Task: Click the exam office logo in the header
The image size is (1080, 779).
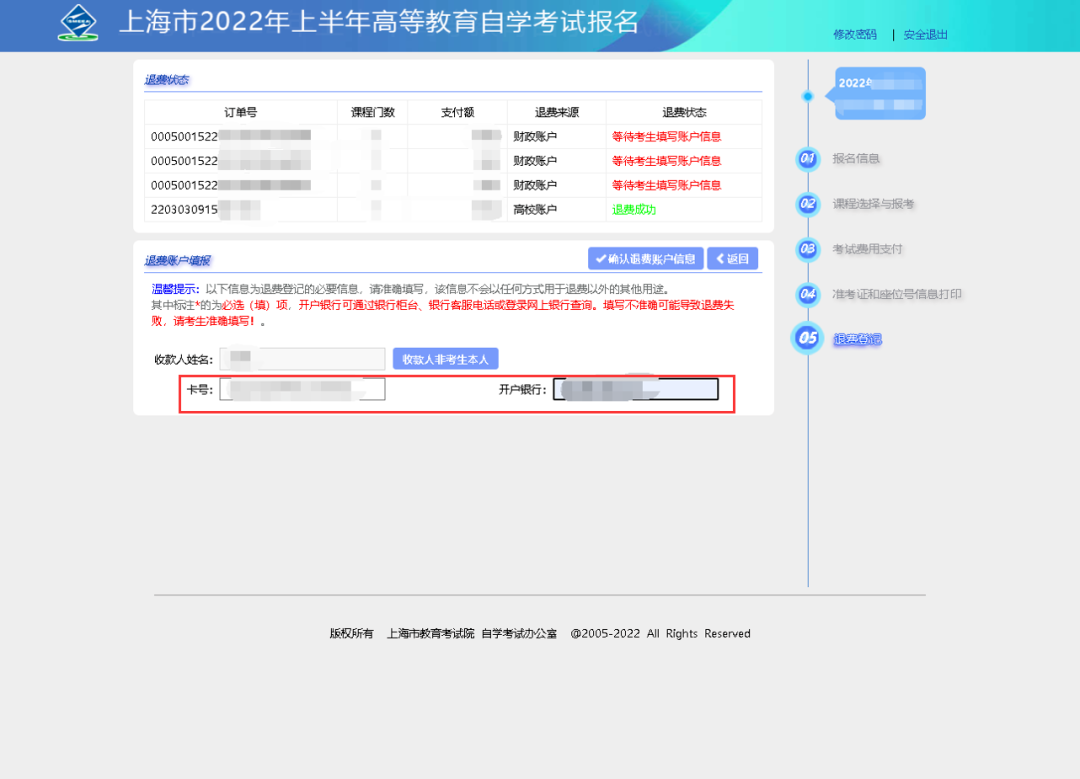Action: [78, 21]
